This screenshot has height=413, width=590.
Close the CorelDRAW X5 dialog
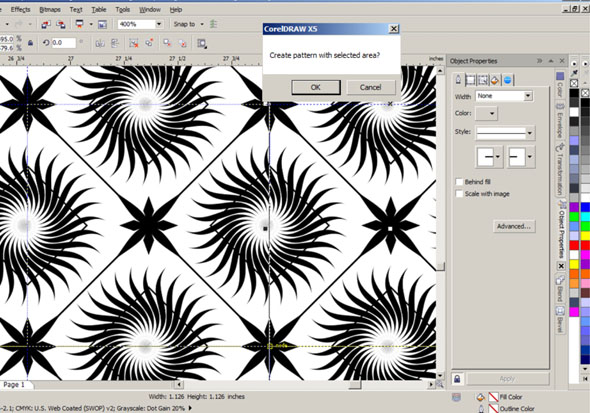393,29
